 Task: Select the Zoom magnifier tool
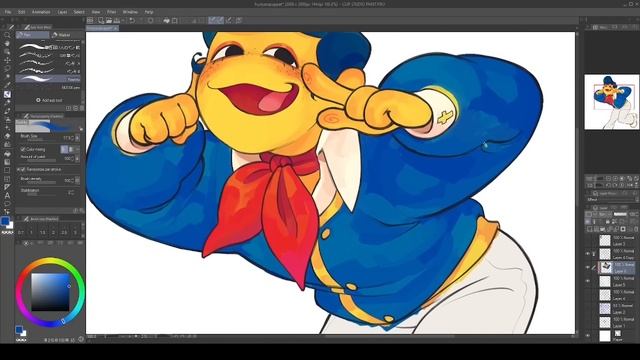pyautogui.click(x=7, y=36)
